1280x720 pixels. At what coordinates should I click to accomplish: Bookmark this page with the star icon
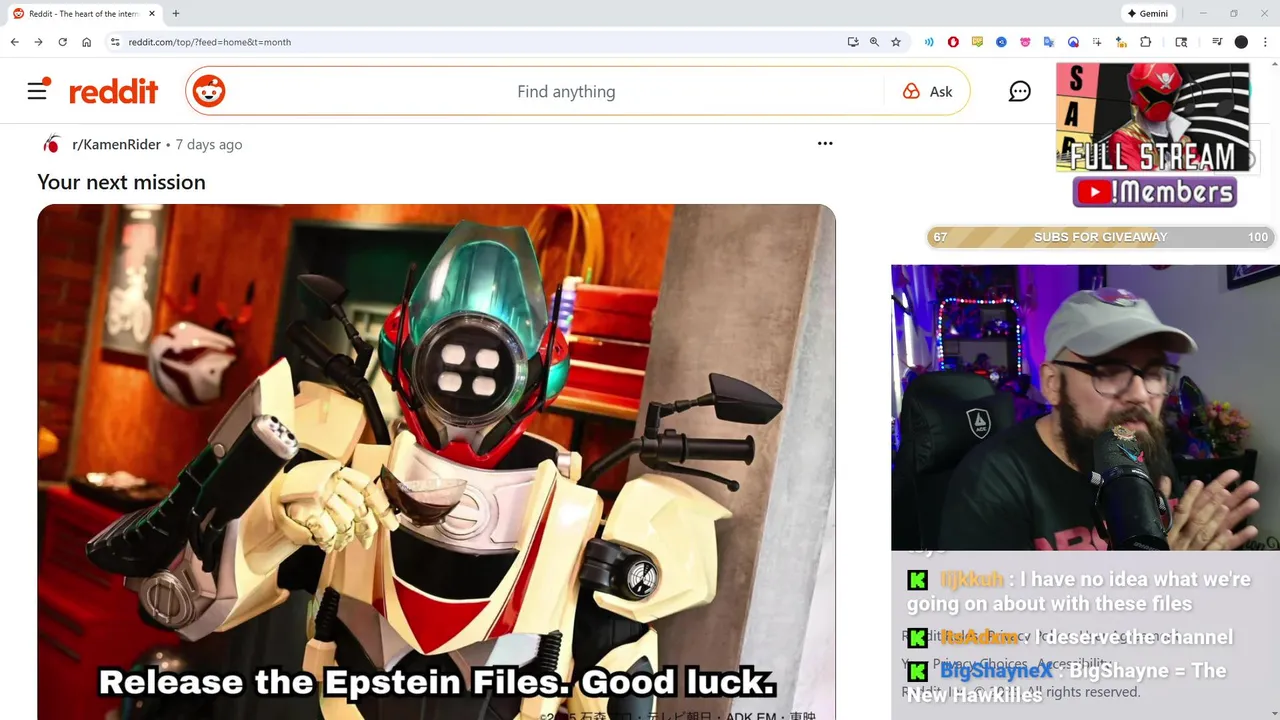pos(896,42)
